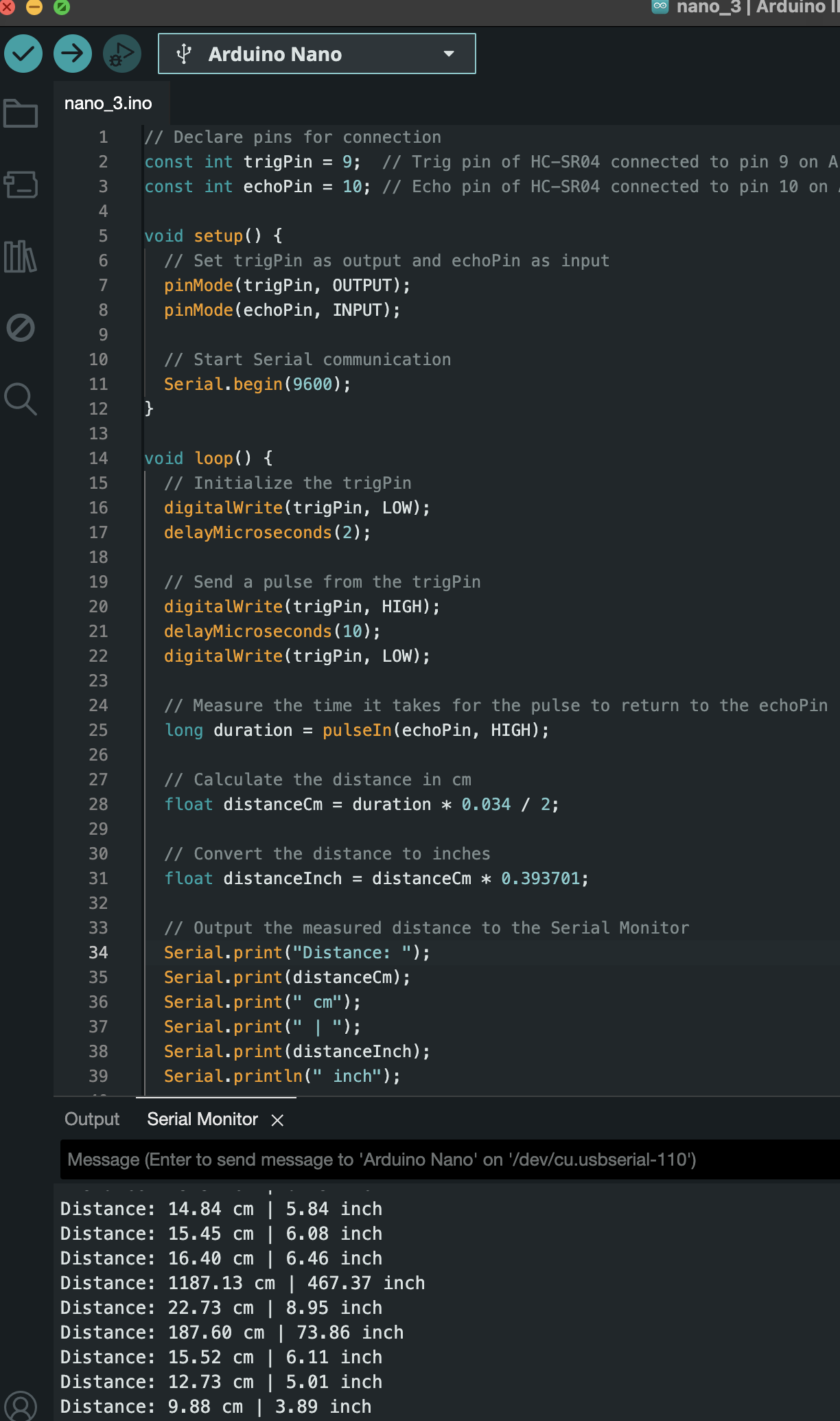Click the Verify sketch checkmark button

tap(23, 54)
